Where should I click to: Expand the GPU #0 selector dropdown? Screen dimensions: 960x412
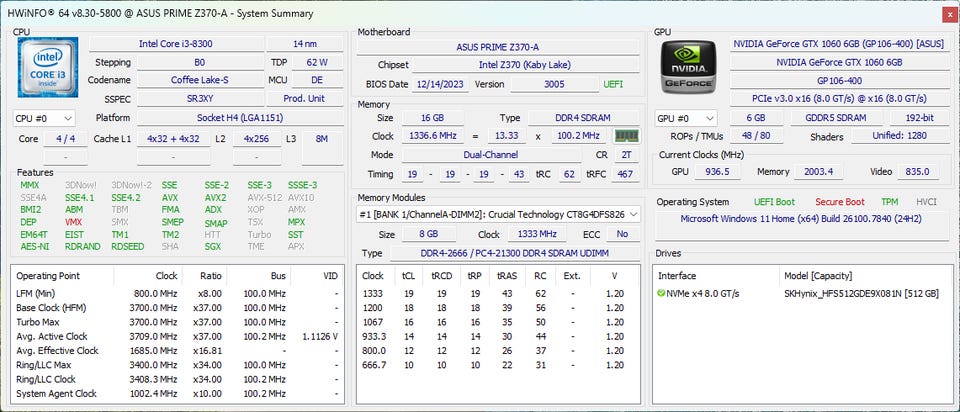pos(685,118)
